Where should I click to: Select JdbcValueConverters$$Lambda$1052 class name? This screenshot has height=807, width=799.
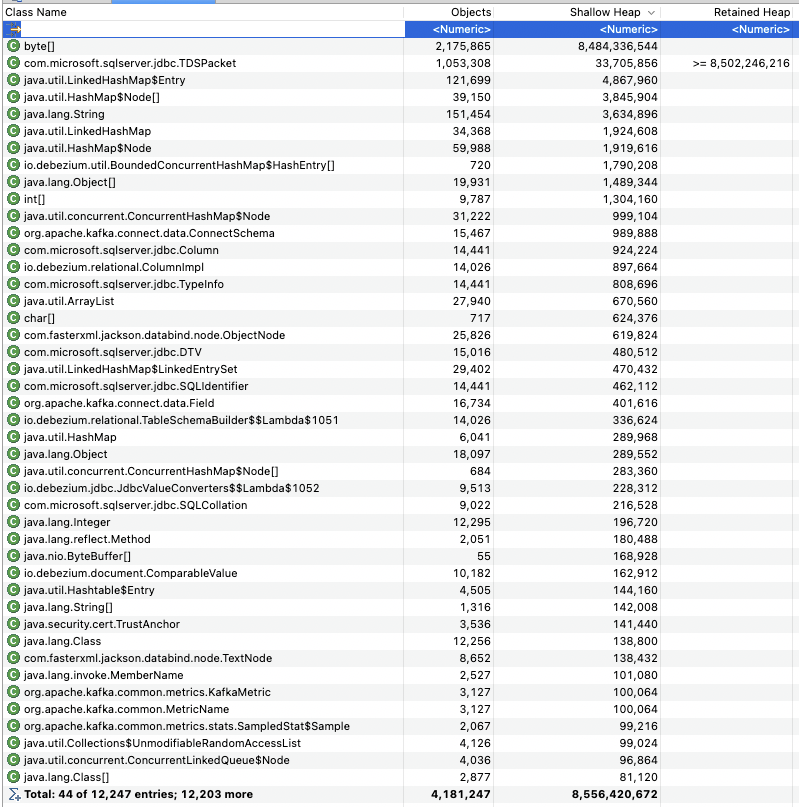tap(171, 488)
